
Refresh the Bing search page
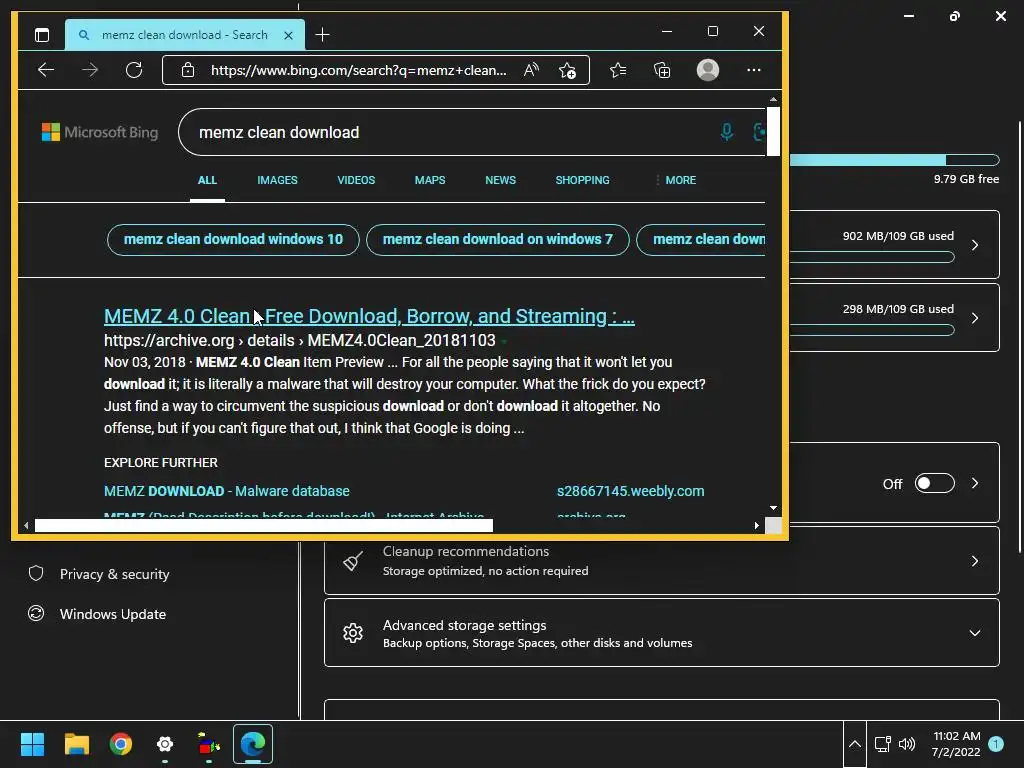[134, 70]
